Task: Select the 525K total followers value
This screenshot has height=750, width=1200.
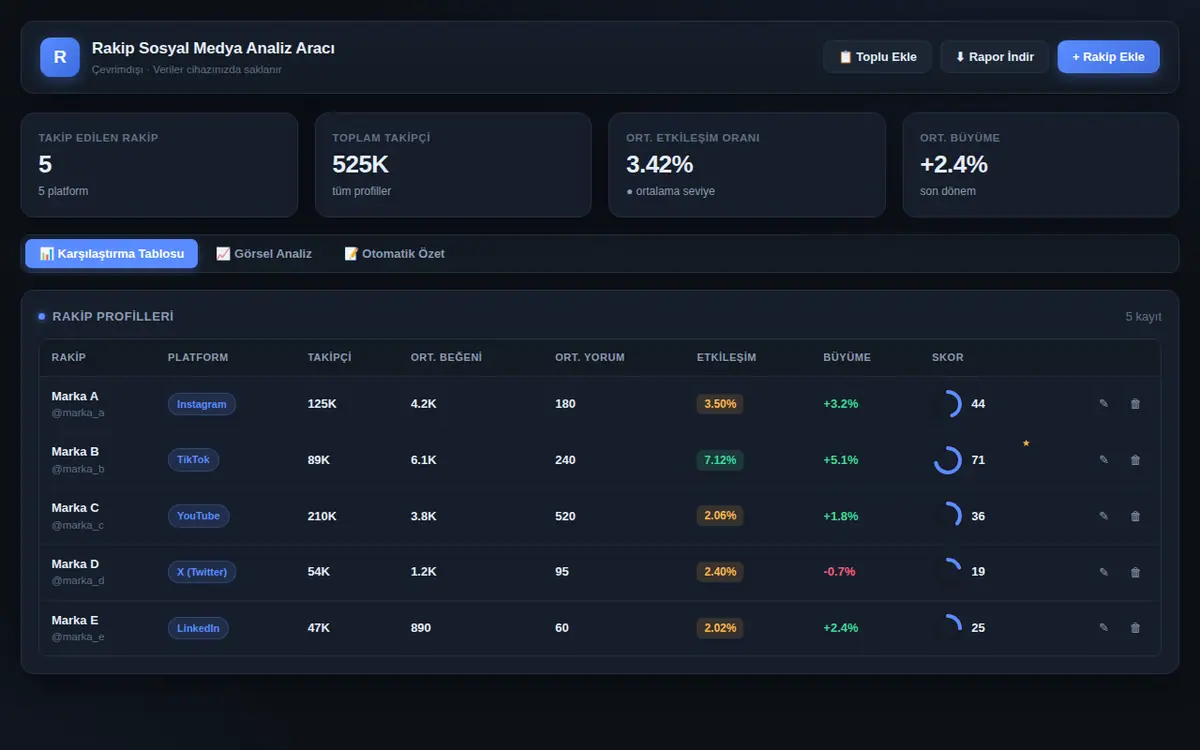Action: pyautogui.click(x=360, y=164)
